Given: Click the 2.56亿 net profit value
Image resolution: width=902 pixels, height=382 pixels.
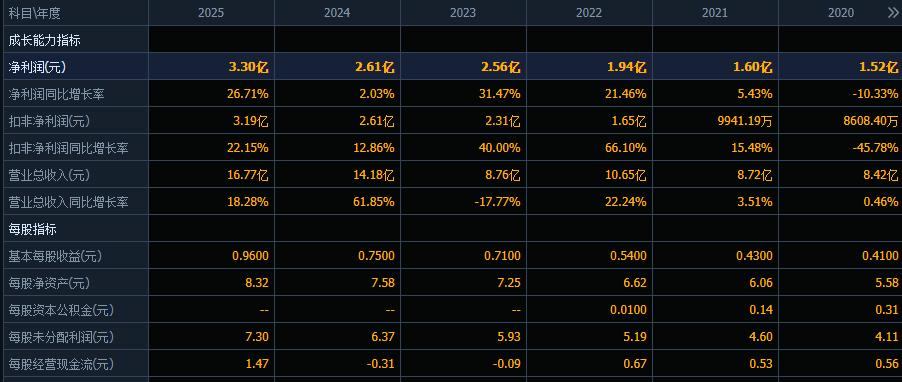Looking at the screenshot, I should pyautogui.click(x=500, y=67).
